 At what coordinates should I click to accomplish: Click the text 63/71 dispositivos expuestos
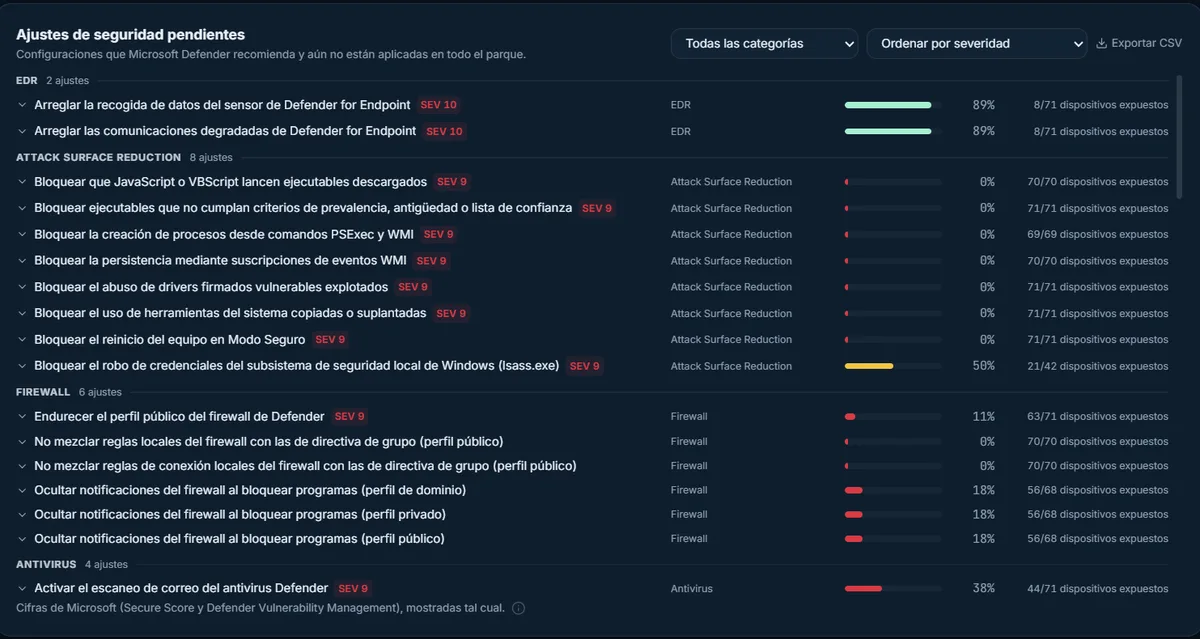(1098, 416)
